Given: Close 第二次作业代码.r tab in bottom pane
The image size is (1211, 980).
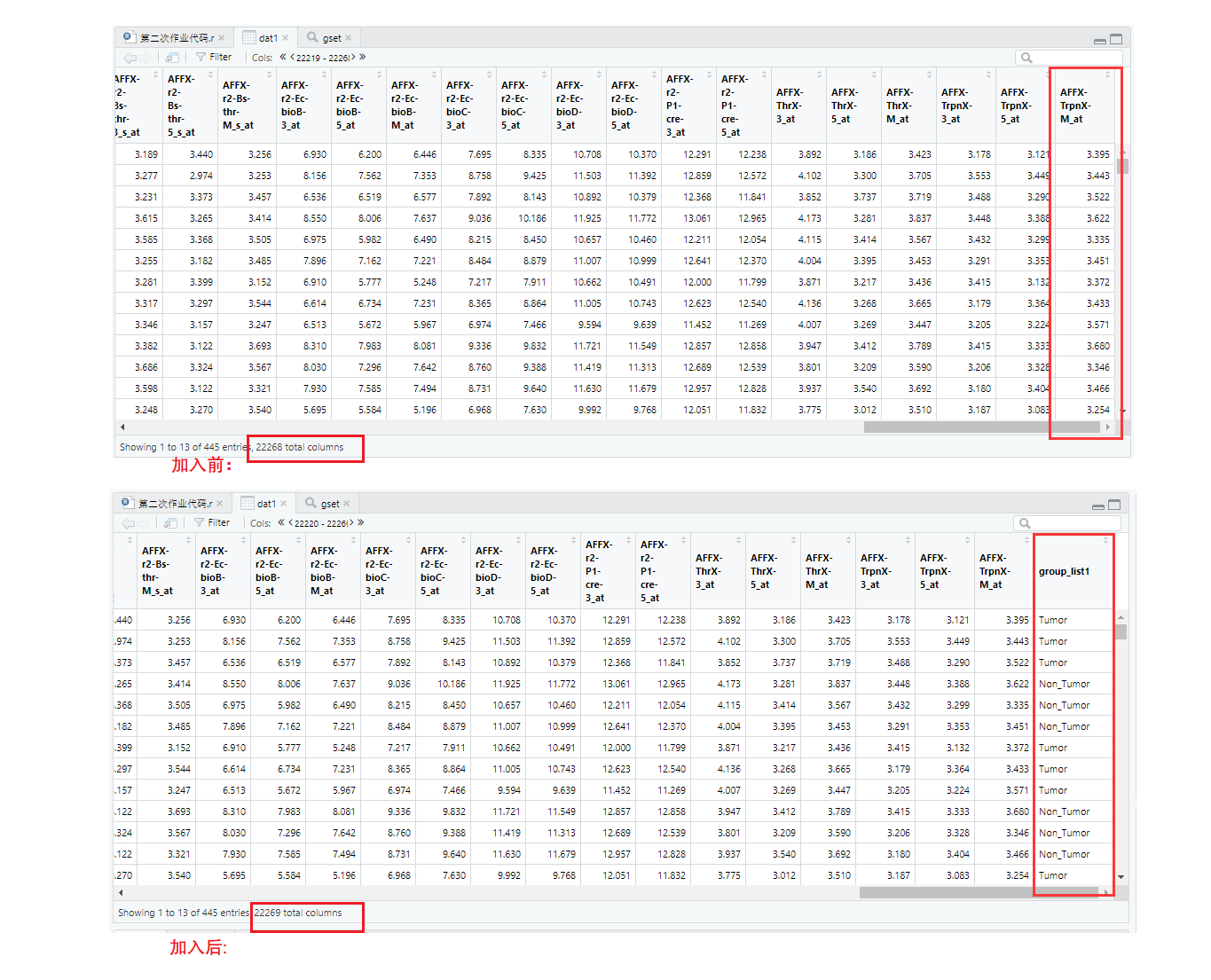Looking at the screenshot, I should tap(219, 504).
